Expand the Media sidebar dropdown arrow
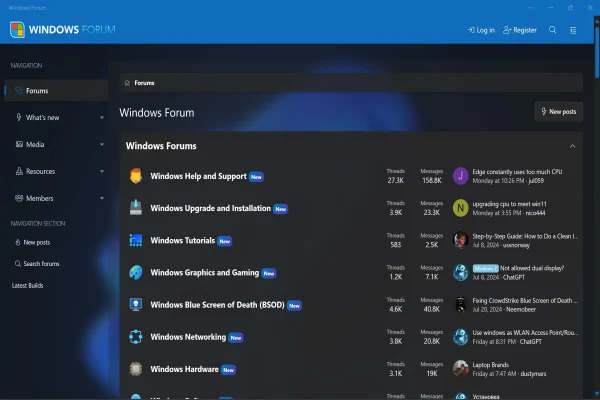The height and width of the screenshot is (400, 600). (x=102, y=145)
